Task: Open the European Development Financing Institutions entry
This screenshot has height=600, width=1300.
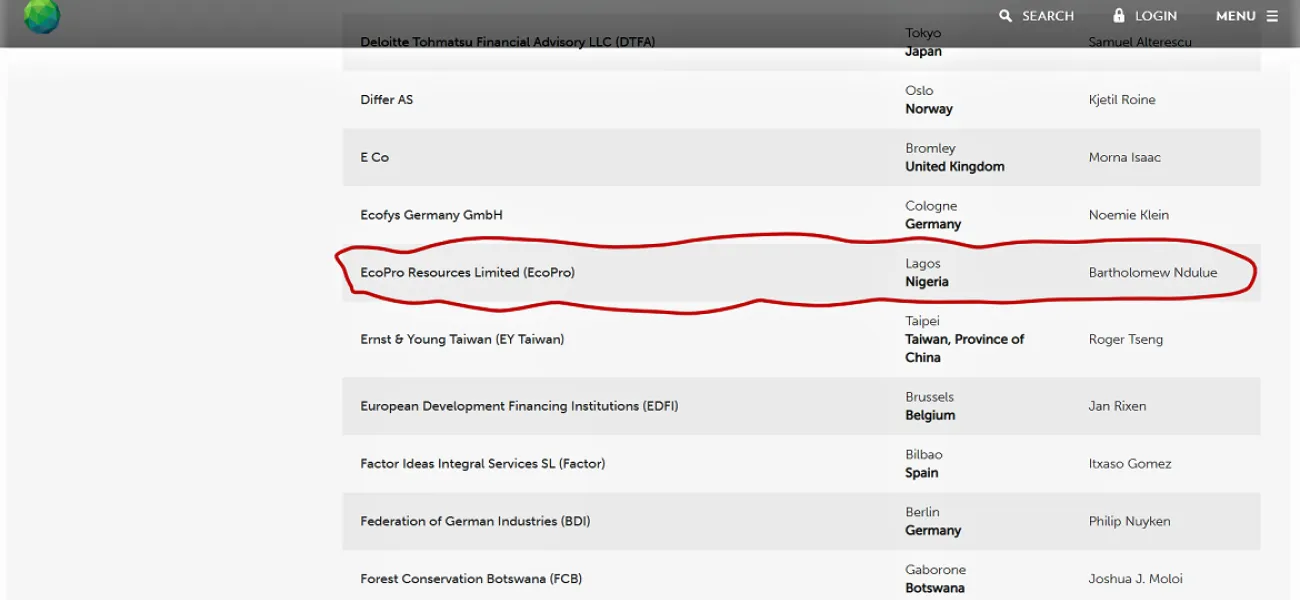Action: [x=520, y=406]
